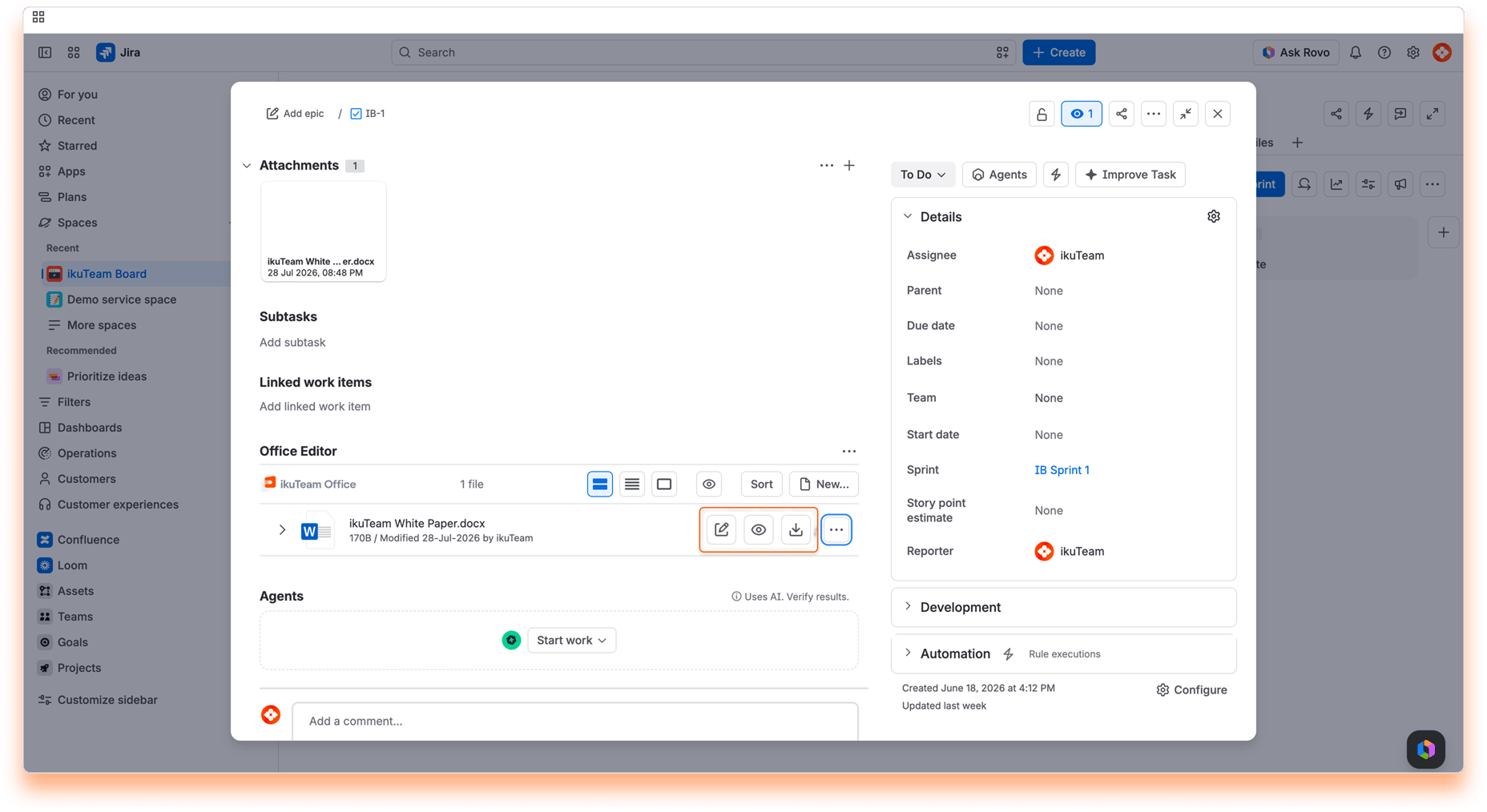Click Ask Rovo button

pos(1296,52)
